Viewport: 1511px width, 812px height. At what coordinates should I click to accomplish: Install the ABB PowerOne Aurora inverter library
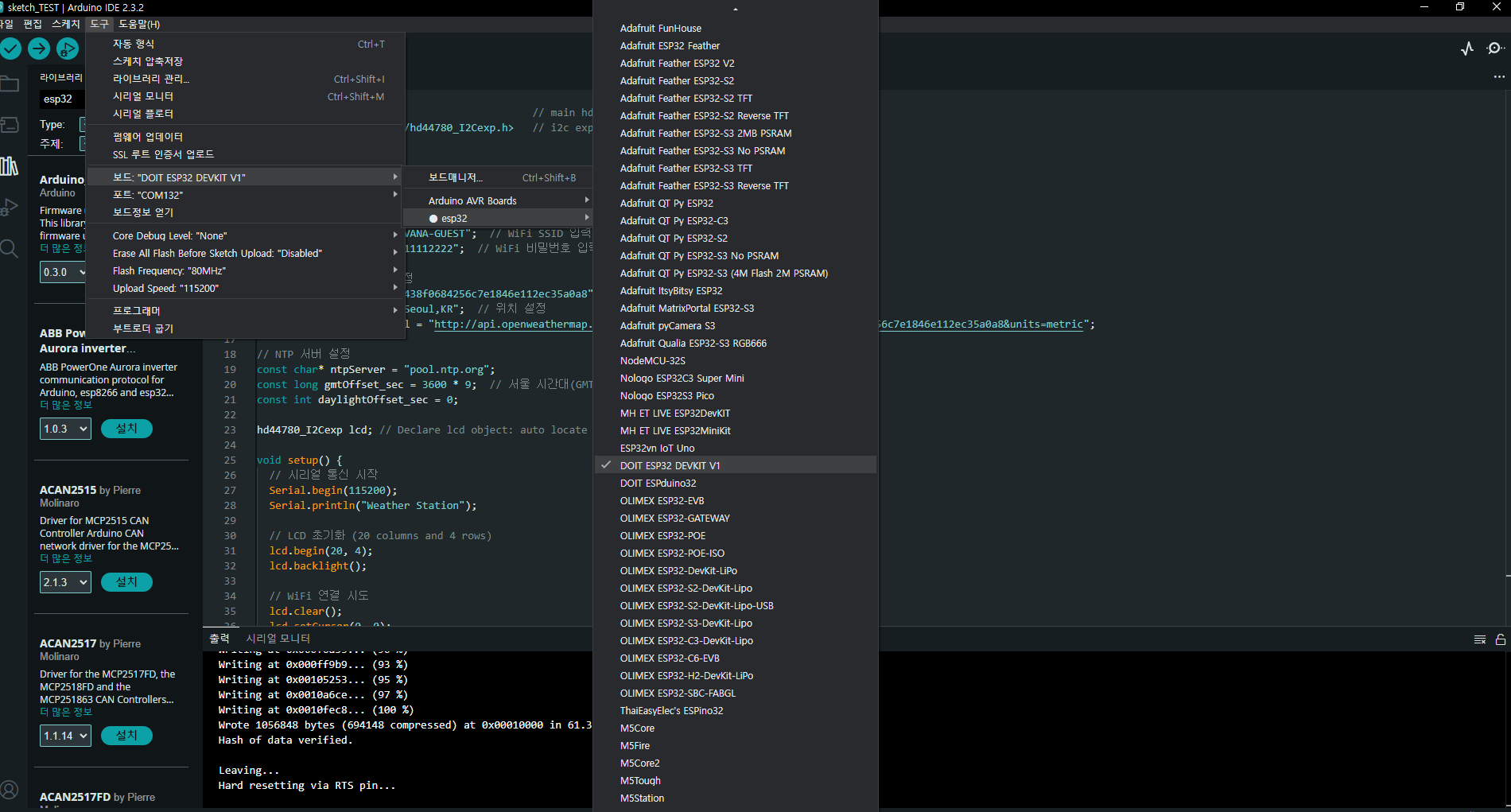[x=126, y=429]
